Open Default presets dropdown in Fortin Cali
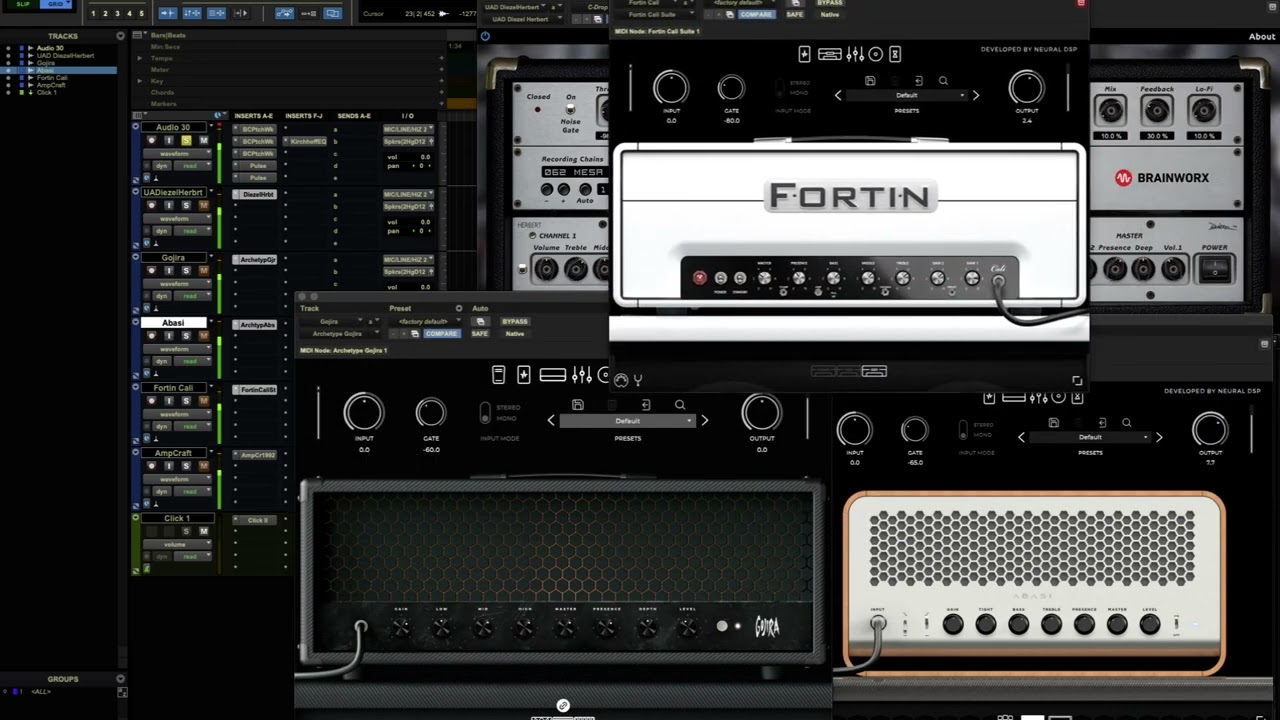 [x=907, y=96]
